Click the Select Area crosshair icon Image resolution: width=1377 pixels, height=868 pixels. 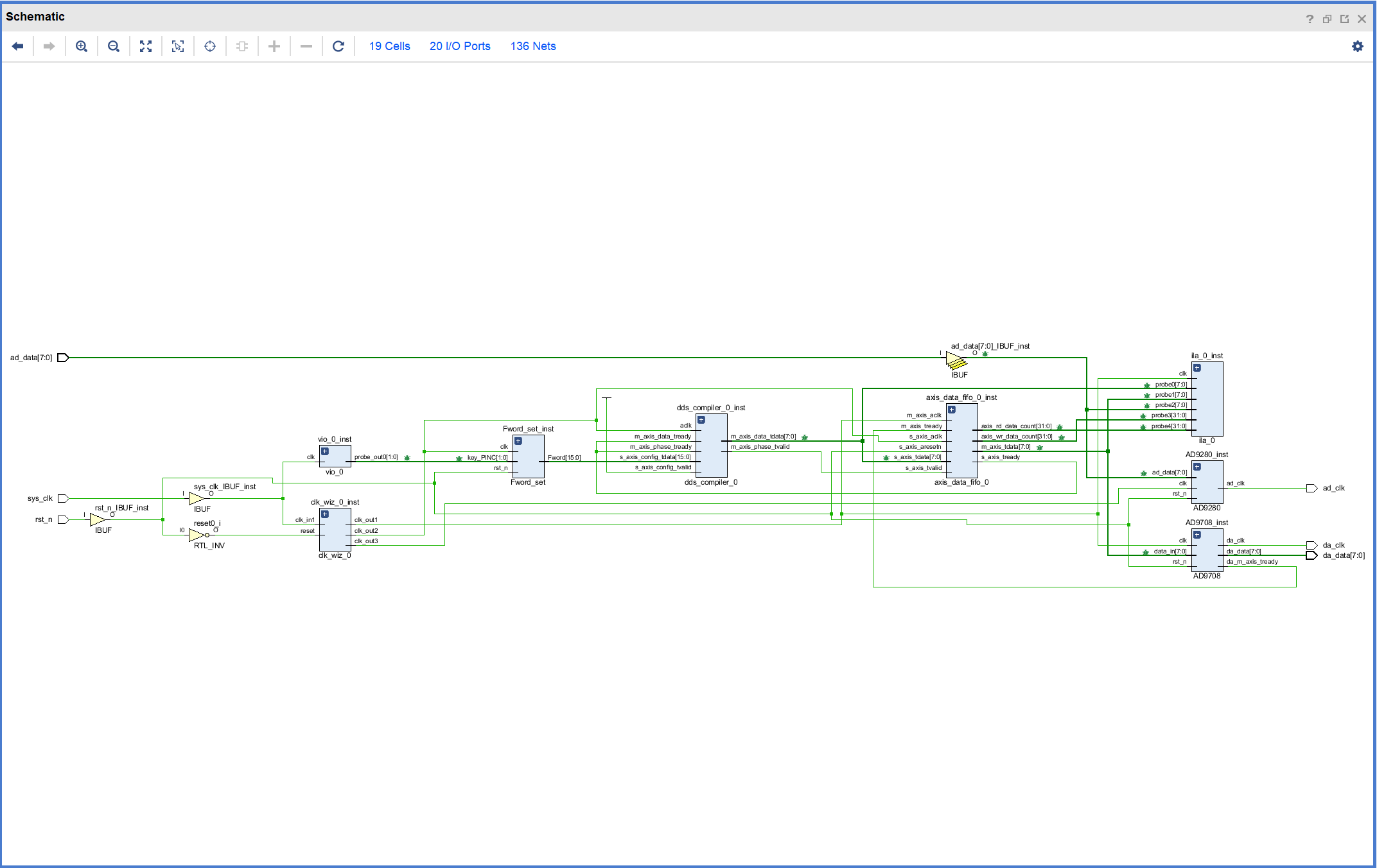coord(210,46)
